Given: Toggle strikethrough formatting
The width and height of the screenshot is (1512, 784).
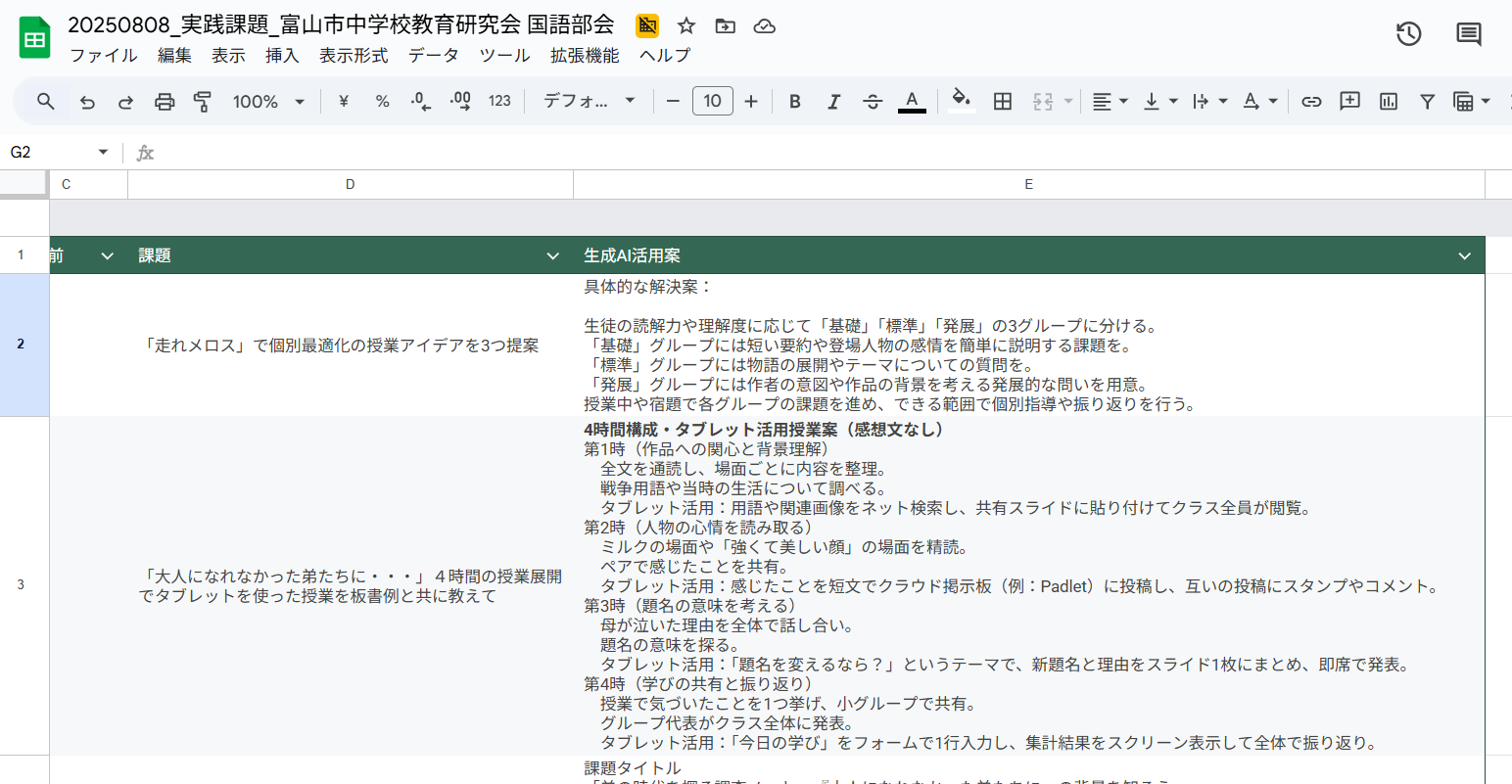Looking at the screenshot, I should click(x=873, y=102).
